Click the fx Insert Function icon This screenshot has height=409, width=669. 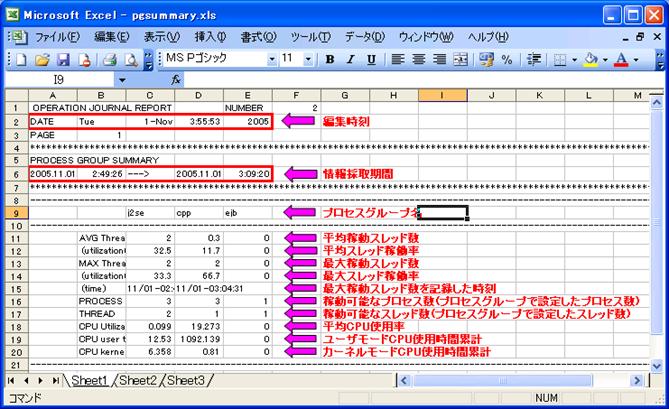[x=176, y=79]
